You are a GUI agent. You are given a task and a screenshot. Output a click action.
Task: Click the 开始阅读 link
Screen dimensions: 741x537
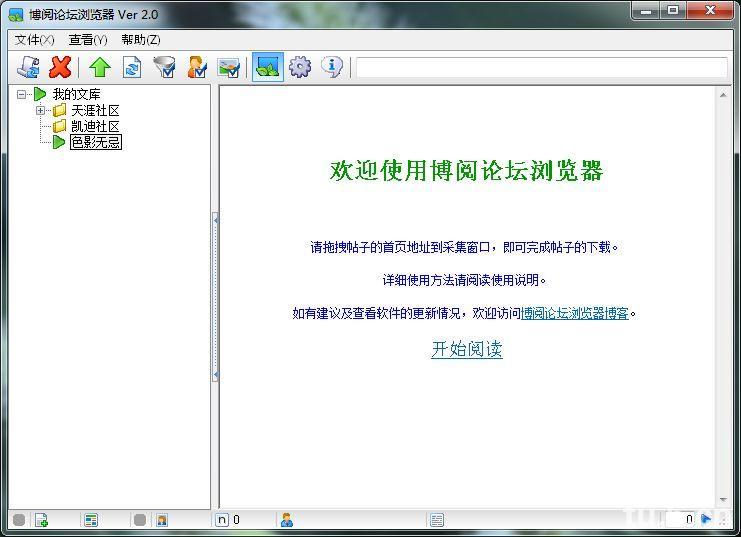pos(466,349)
